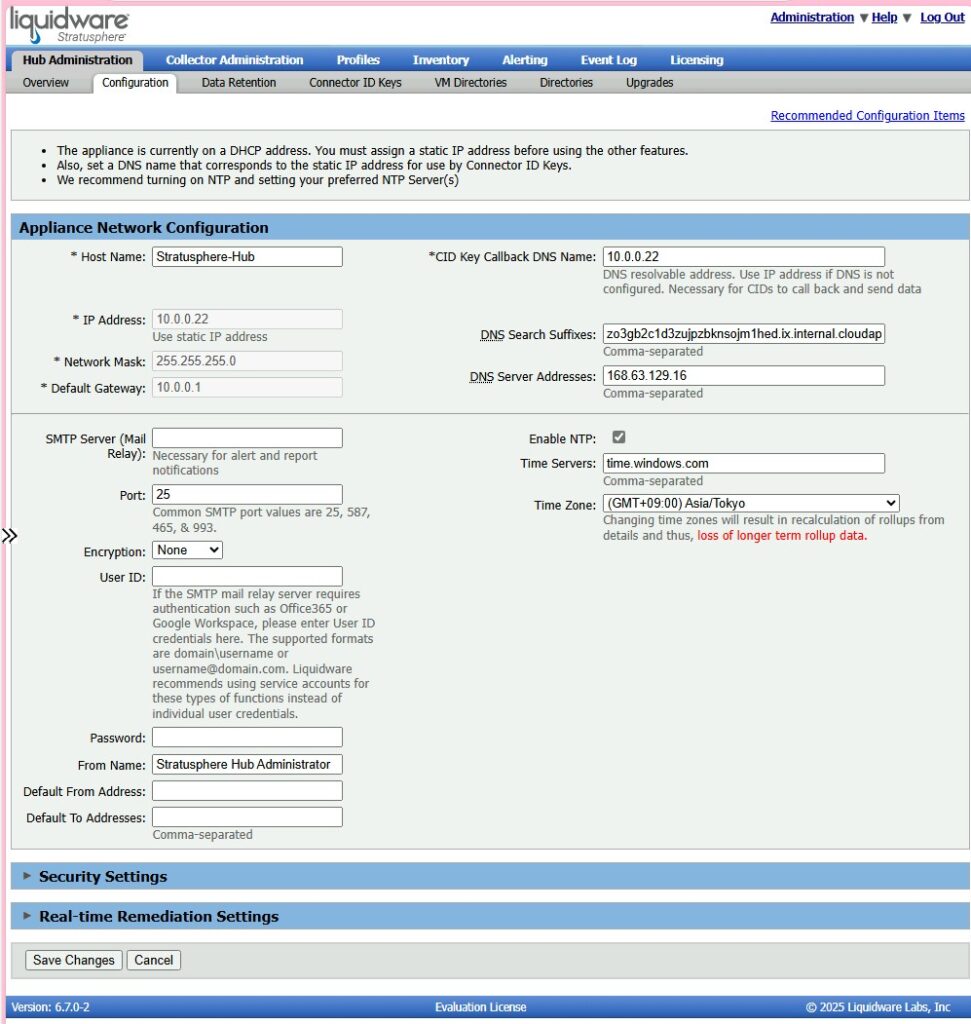Click the CID Key Callback DNS Name field

click(744, 257)
